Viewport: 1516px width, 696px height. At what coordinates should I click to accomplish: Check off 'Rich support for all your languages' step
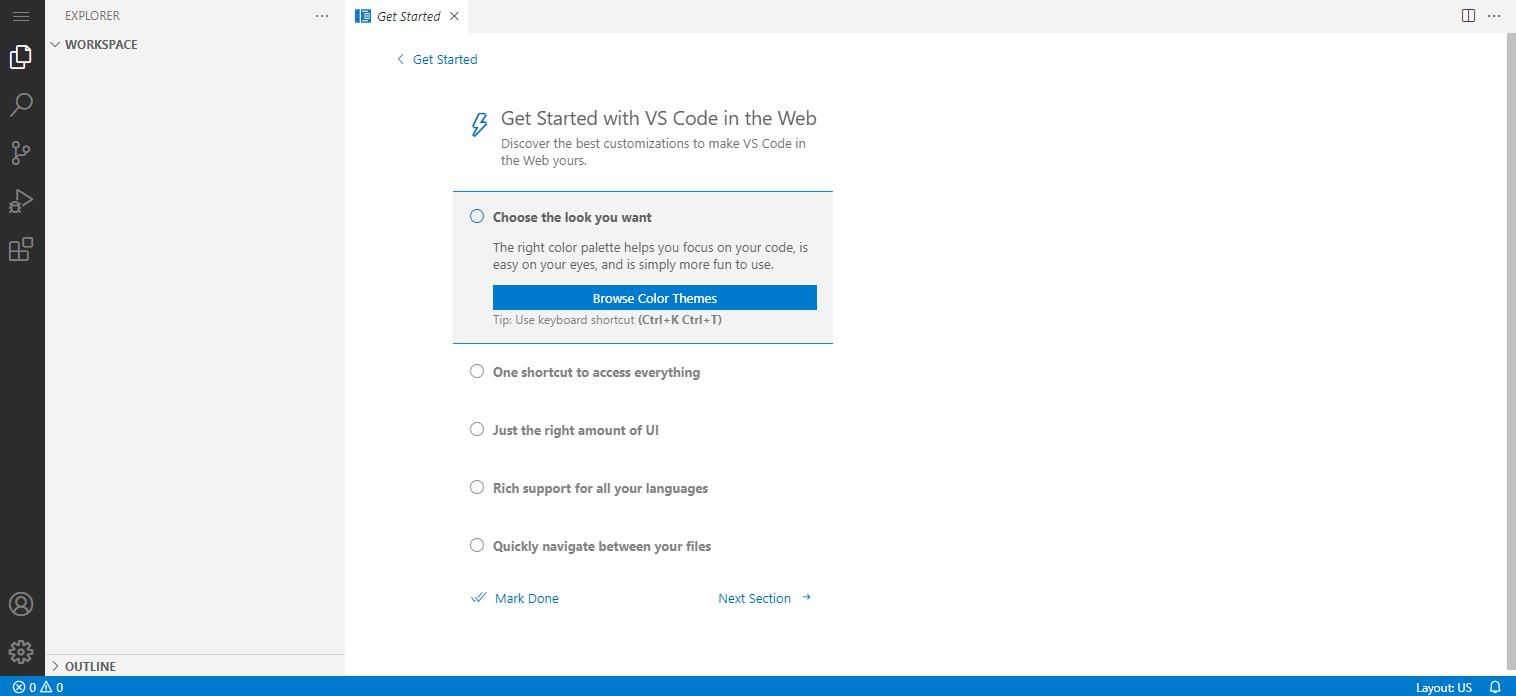477,488
